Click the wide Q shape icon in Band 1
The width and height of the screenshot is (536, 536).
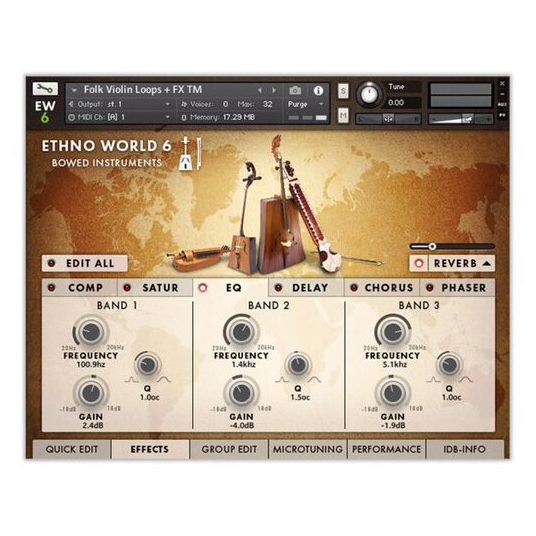pyautogui.click(x=164, y=379)
